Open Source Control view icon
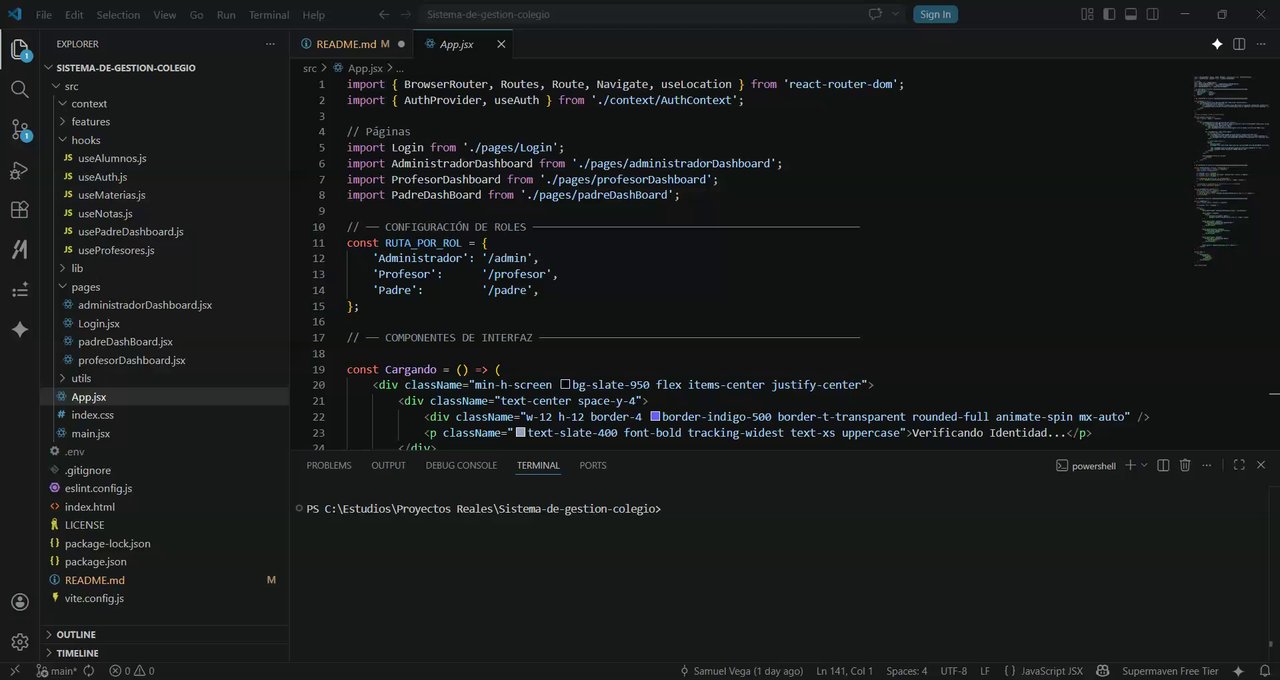1280x680 pixels. [x=20, y=130]
